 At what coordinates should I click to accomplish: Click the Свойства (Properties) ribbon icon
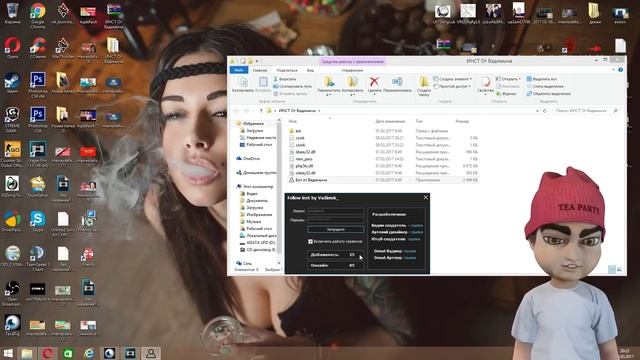tap(485, 85)
